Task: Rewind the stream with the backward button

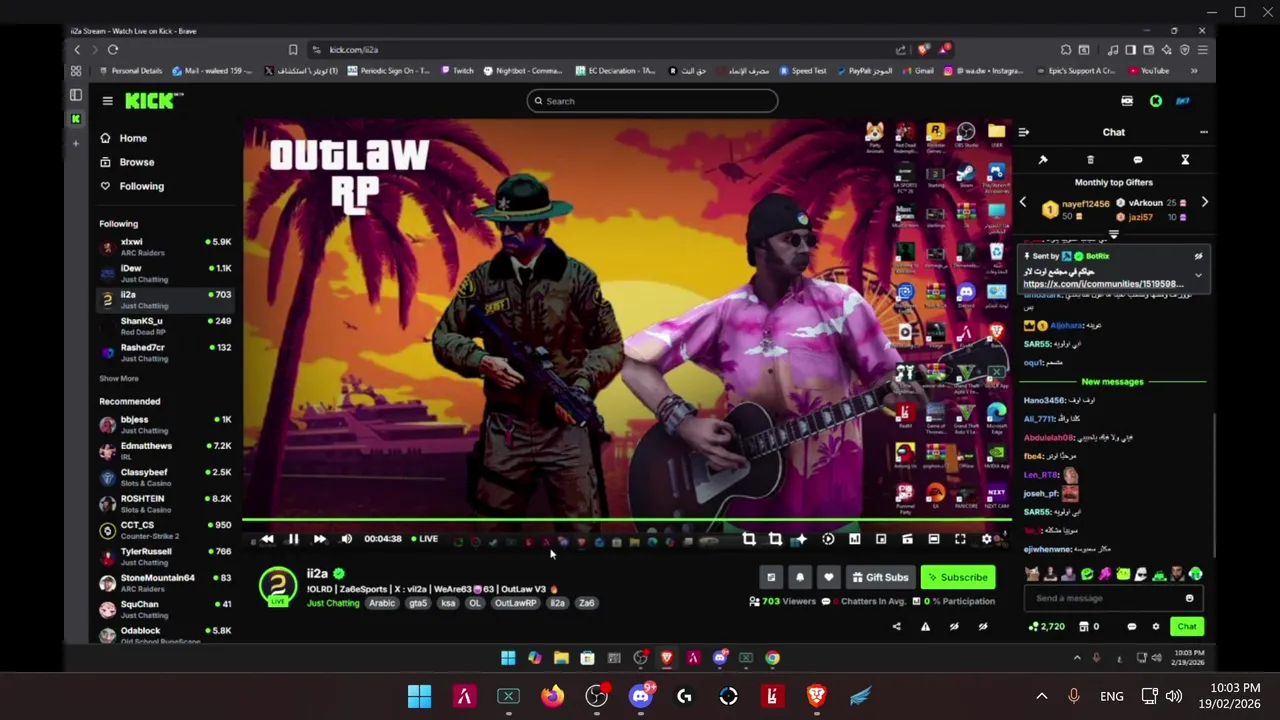Action: 267,539
